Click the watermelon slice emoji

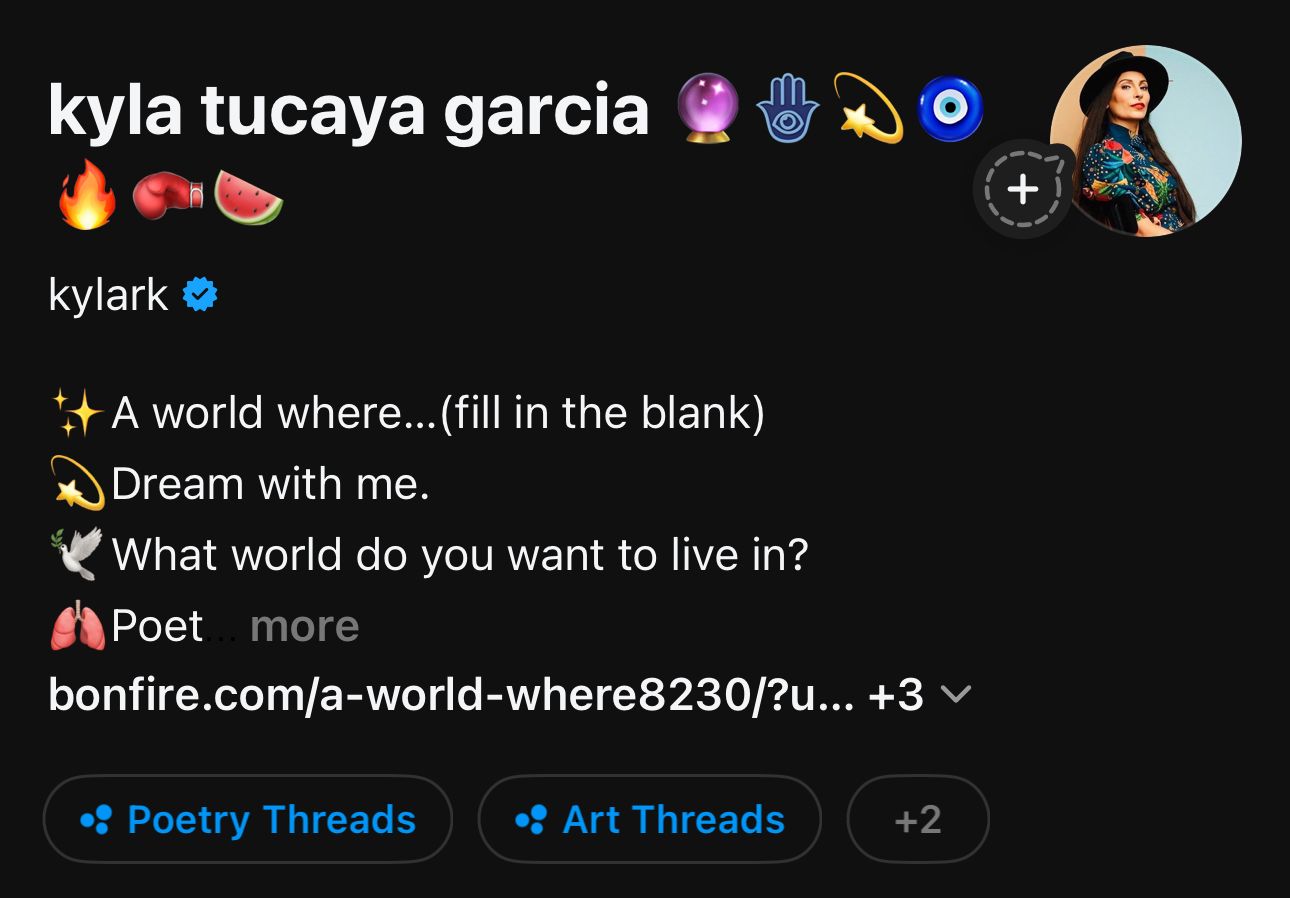click(x=248, y=195)
